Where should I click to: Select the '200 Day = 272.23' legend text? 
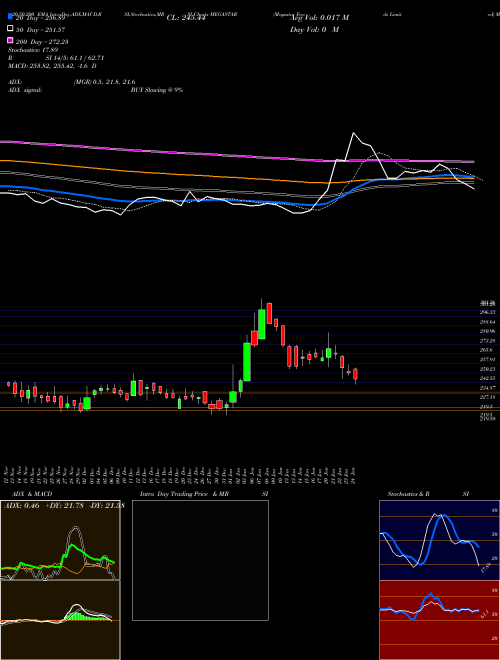[x=43, y=41]
